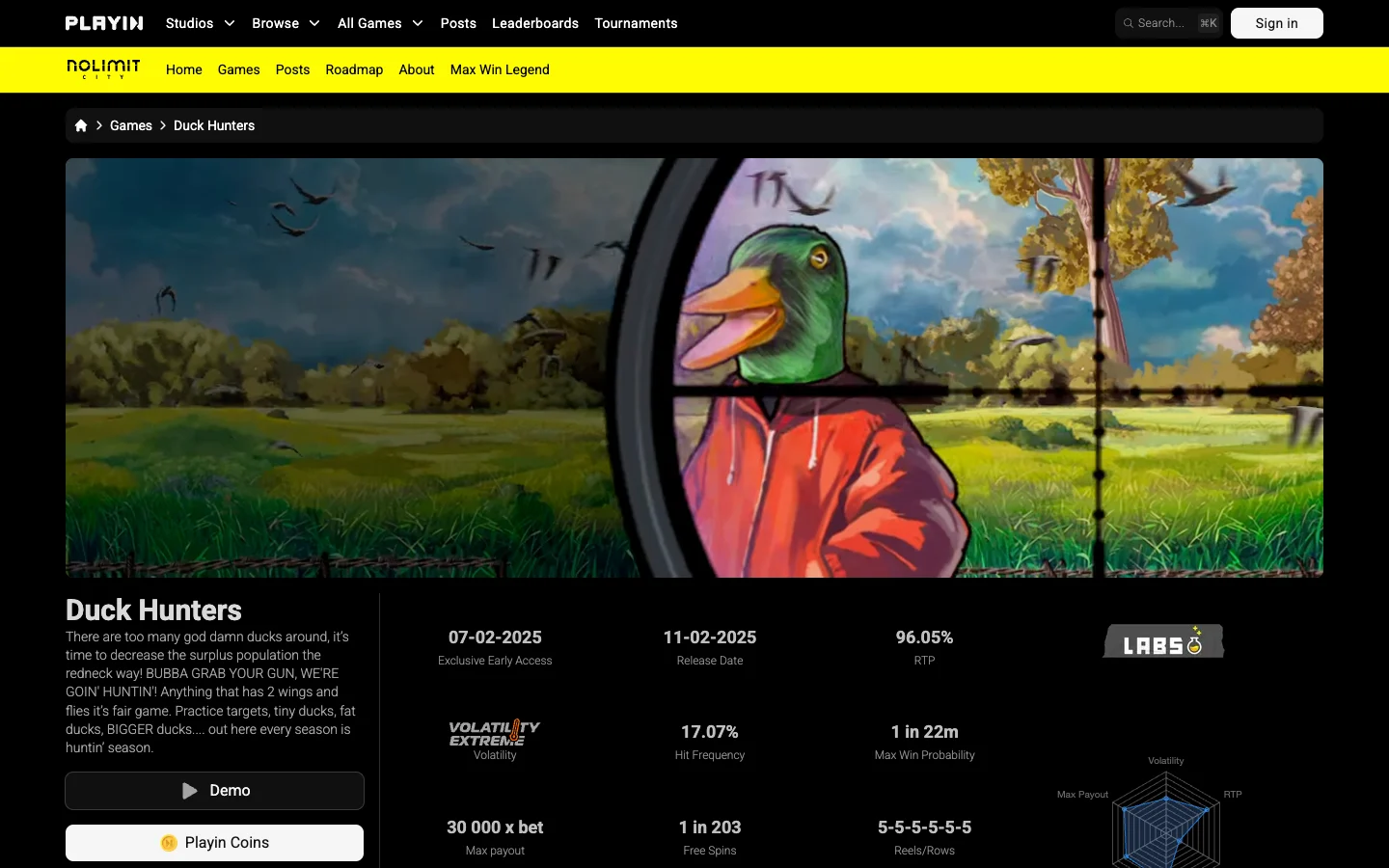1389x868 pixels.
Task: Click the 1 in 203 Free Spins value
Action: [x=710, y=827]
